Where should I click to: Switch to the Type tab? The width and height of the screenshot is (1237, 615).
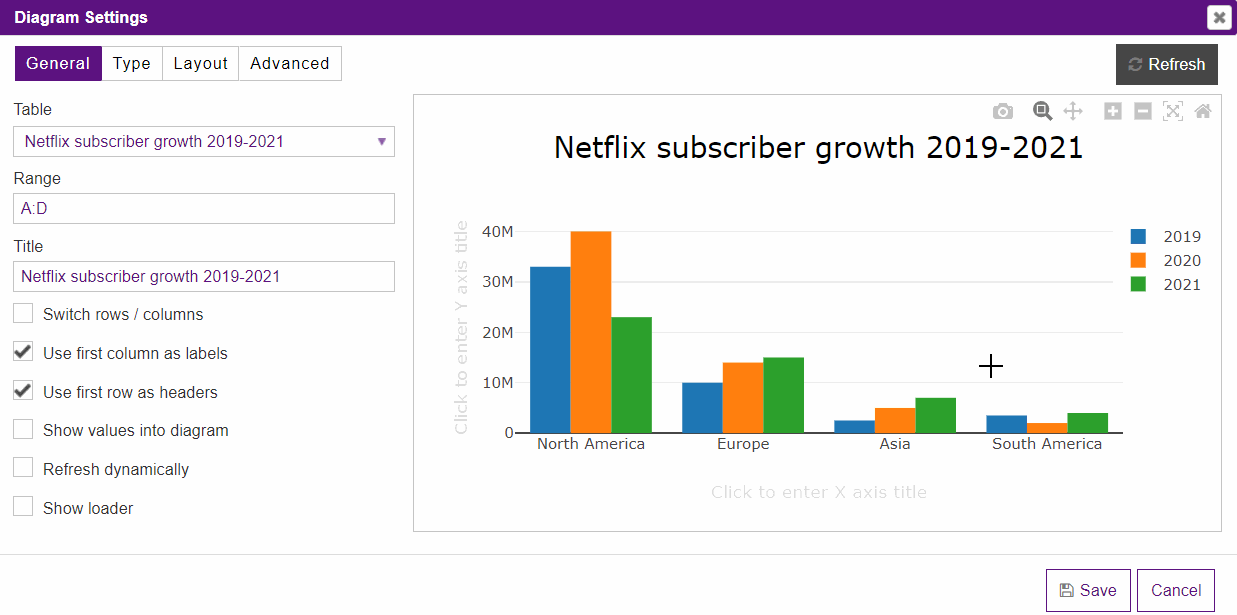pyautogui.click(x=132, y=64)
